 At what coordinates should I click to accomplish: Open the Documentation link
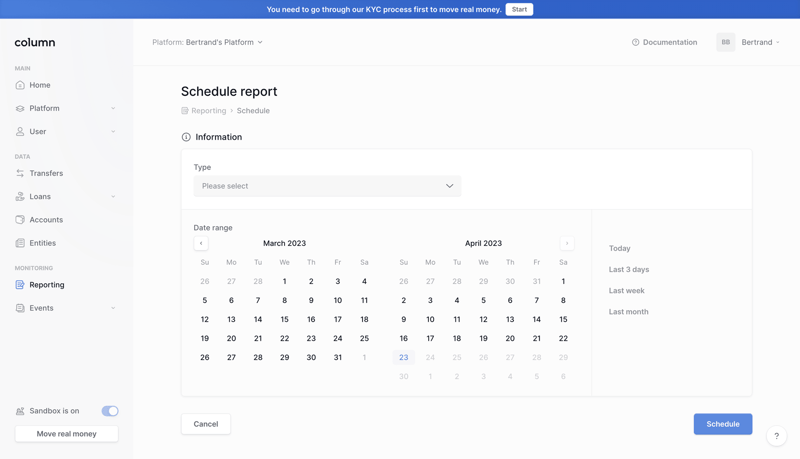(x=664, y=42)
